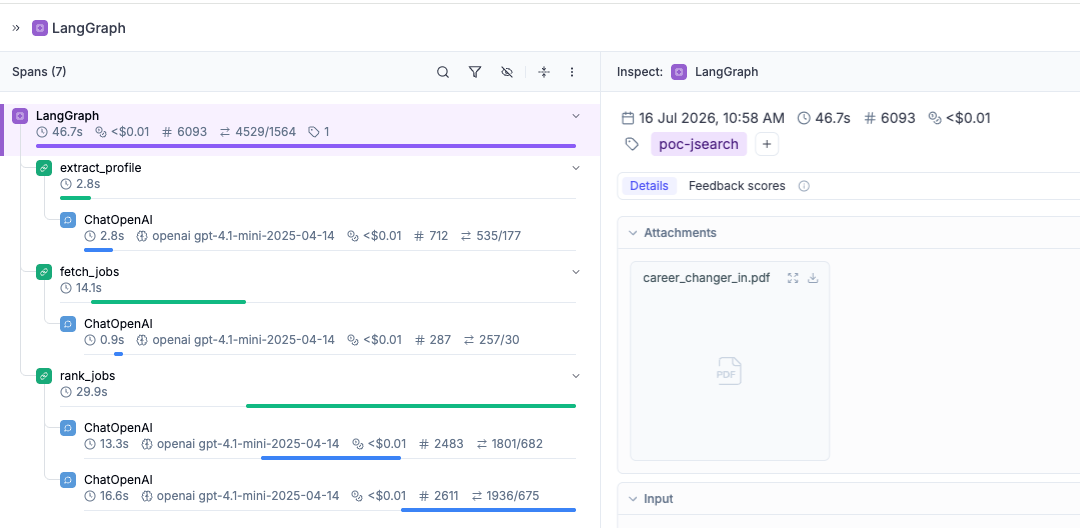Viewport: 1080px width, 528px height.
Task: Click the 4529/1564 token count
Action: point(266,131)
